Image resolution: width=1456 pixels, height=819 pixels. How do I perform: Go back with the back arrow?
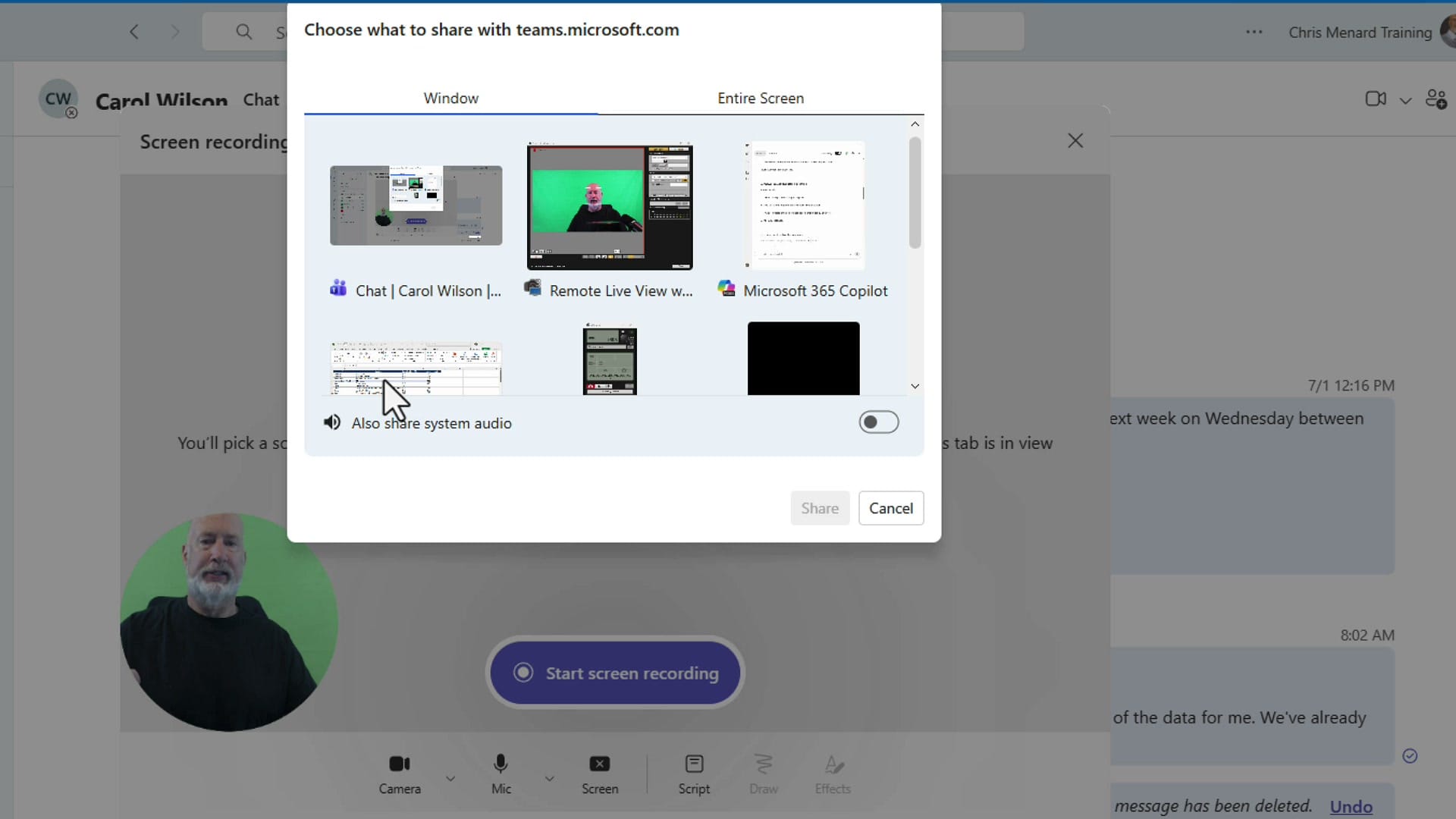coord(134,32)
